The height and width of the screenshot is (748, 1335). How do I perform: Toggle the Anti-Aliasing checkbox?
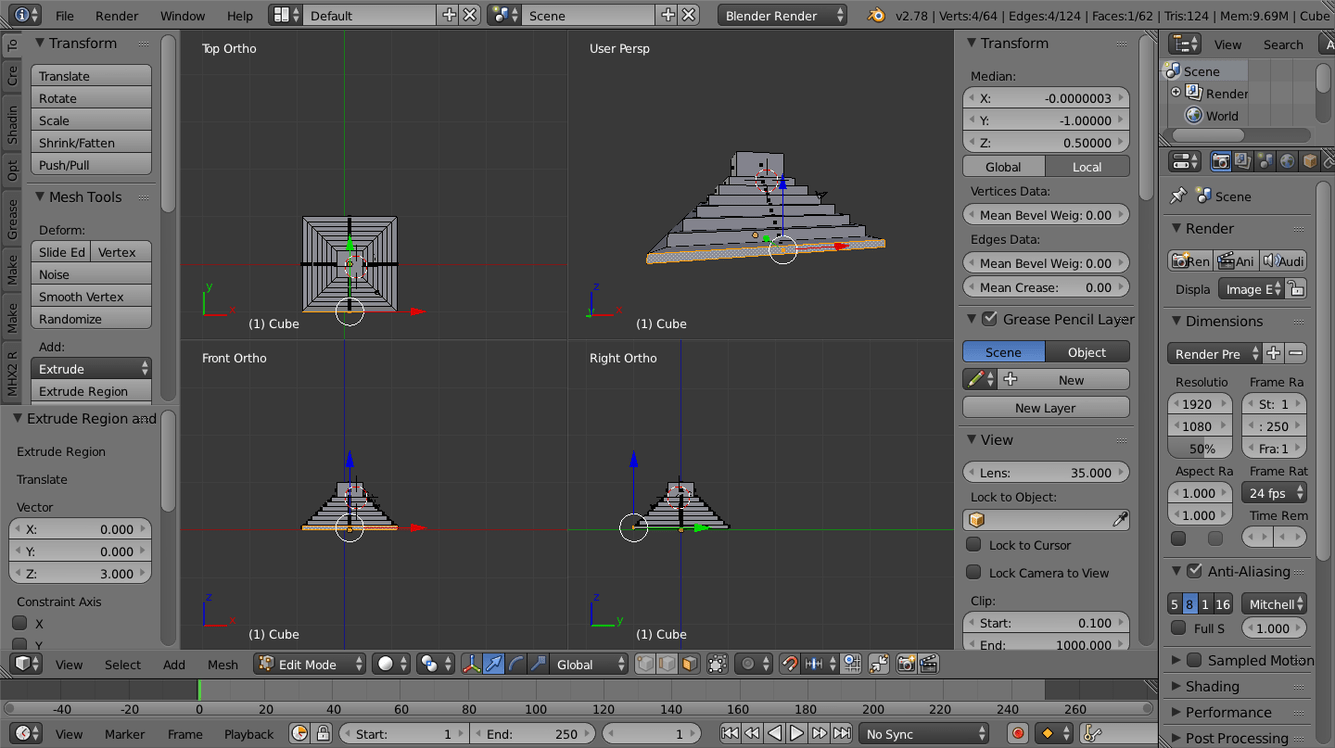click(x=1194, y=571)
